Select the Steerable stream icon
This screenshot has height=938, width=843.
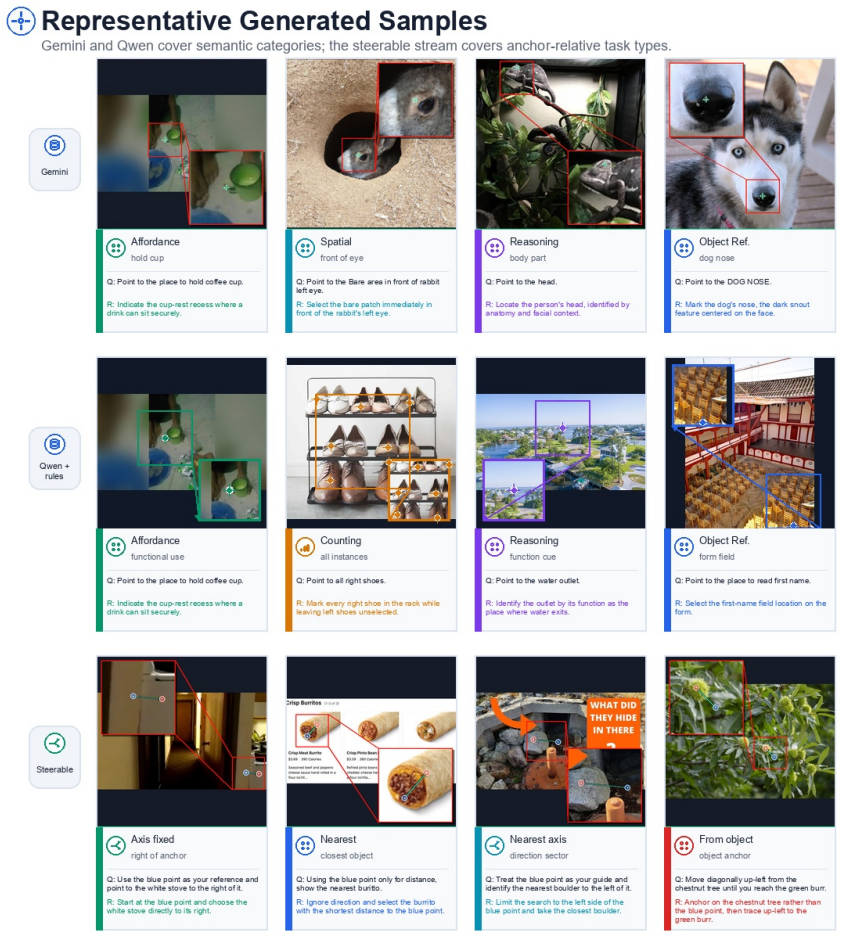[54, 744]
